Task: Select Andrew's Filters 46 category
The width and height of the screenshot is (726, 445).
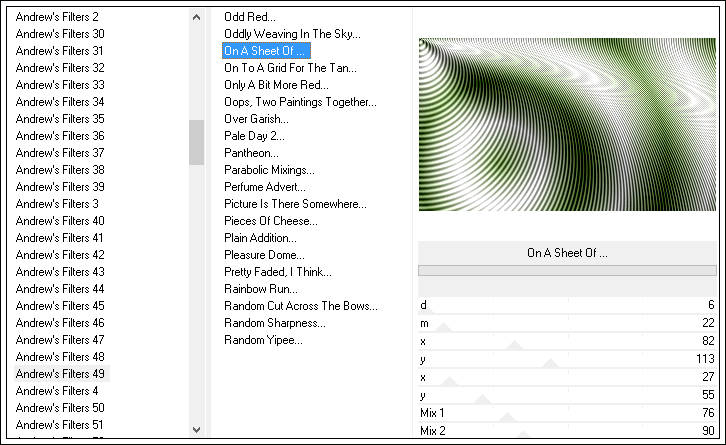Action: [x=60, y=323]
